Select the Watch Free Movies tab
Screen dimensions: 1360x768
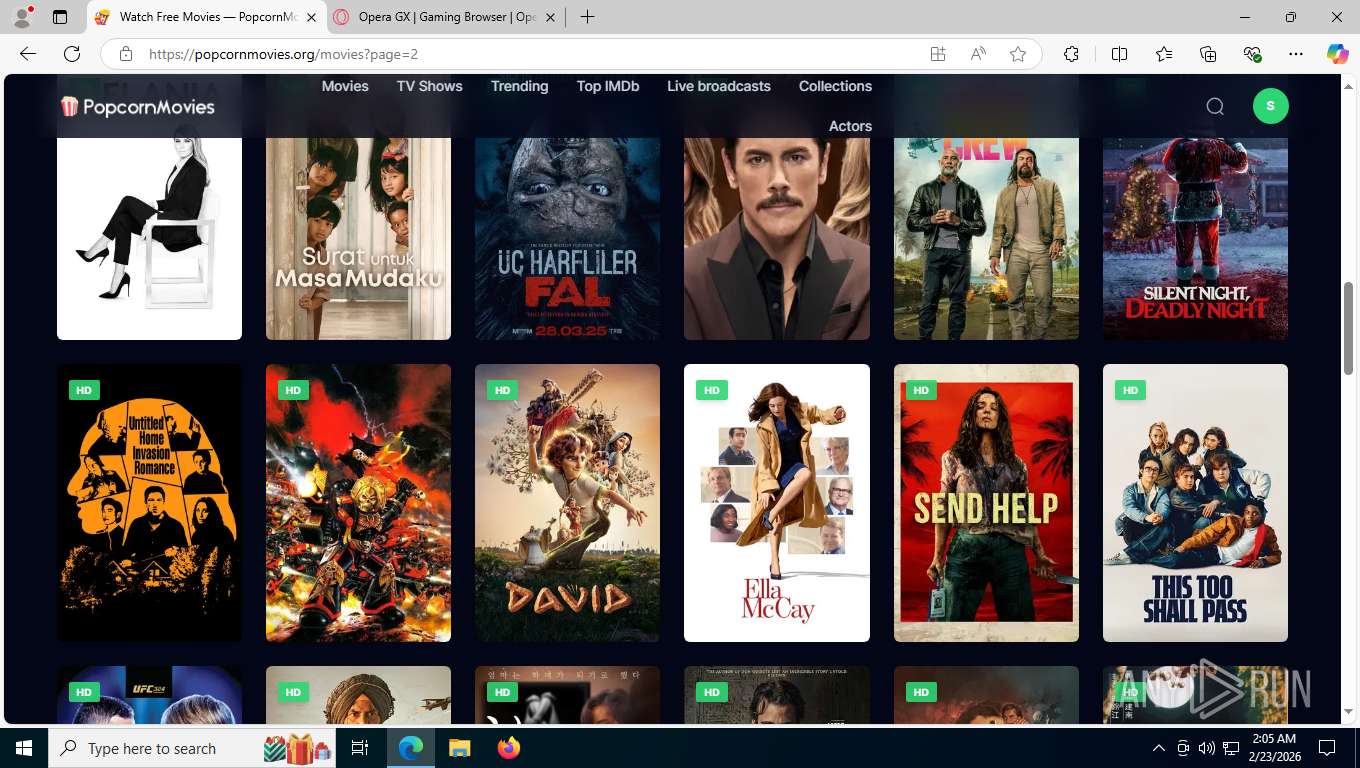(x=207, y=17)
